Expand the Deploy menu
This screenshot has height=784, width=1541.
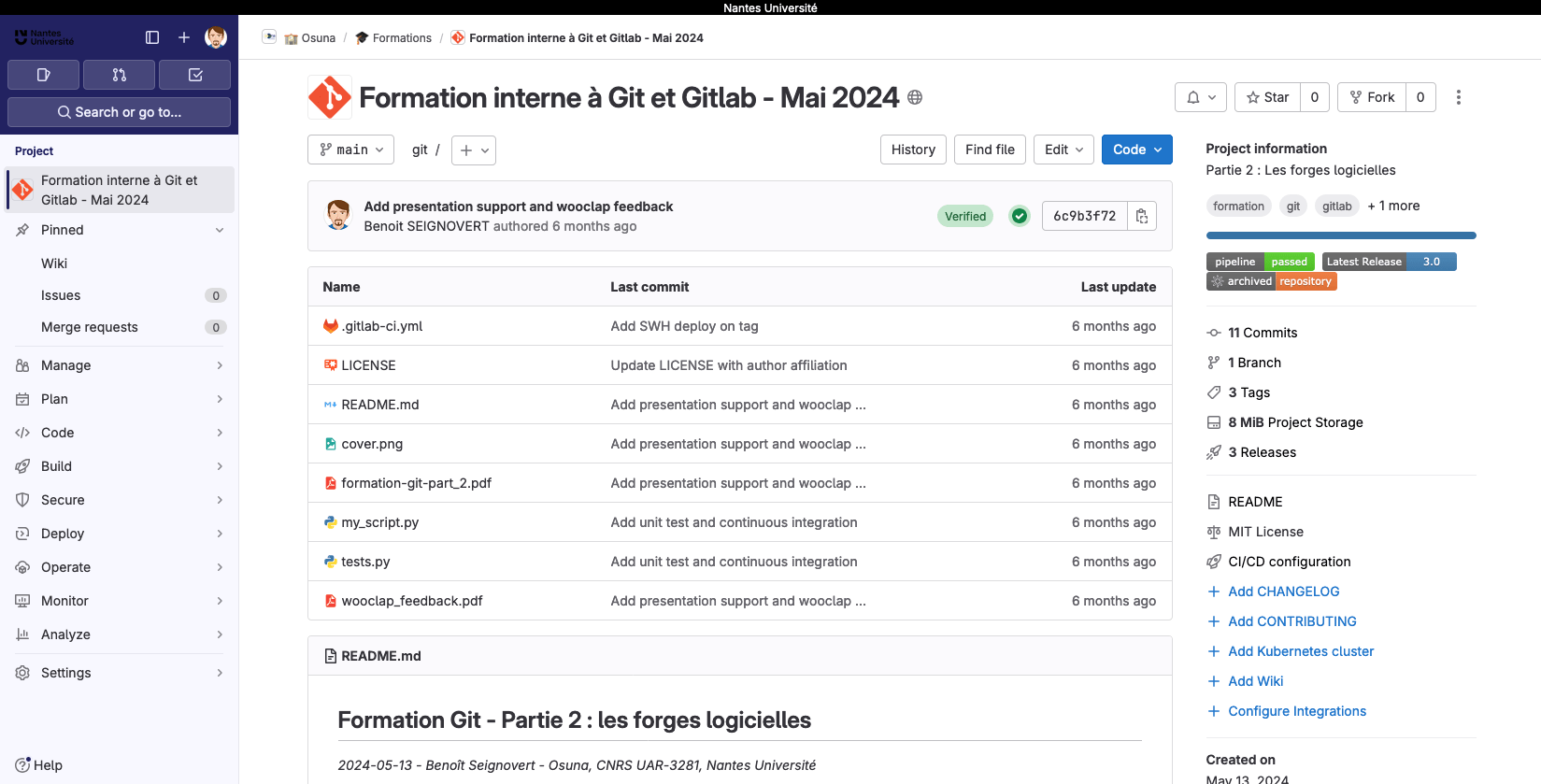point(119,534)
